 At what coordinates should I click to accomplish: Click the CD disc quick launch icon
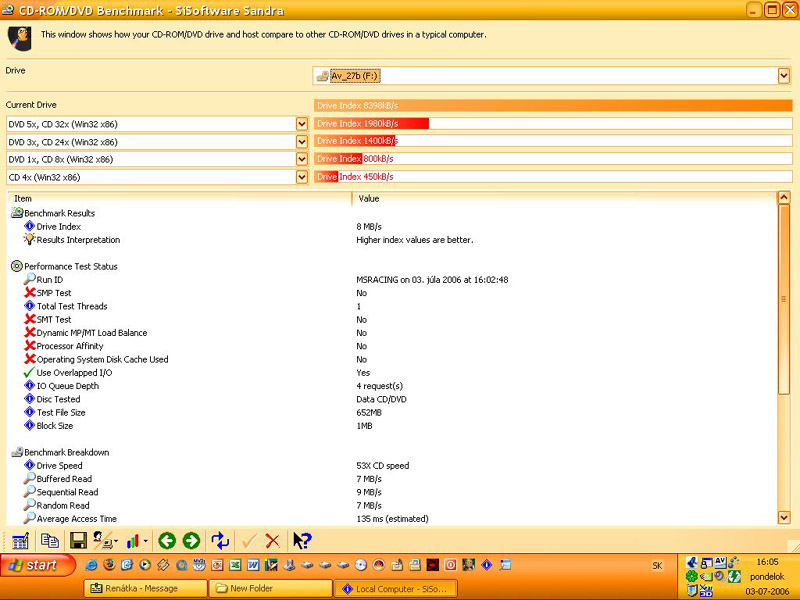361,565
